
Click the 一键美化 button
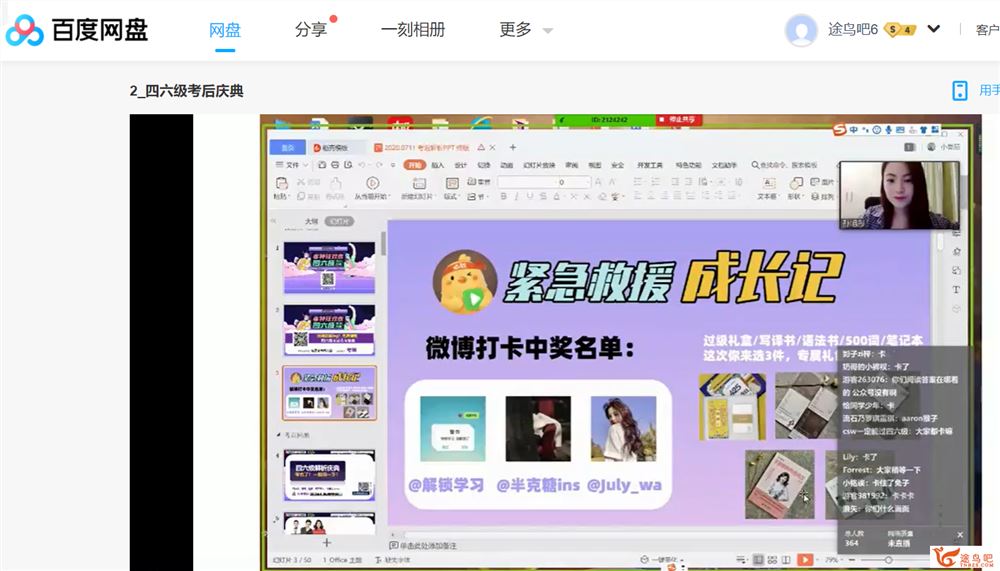pyautogui.click(x=659, y=560)
